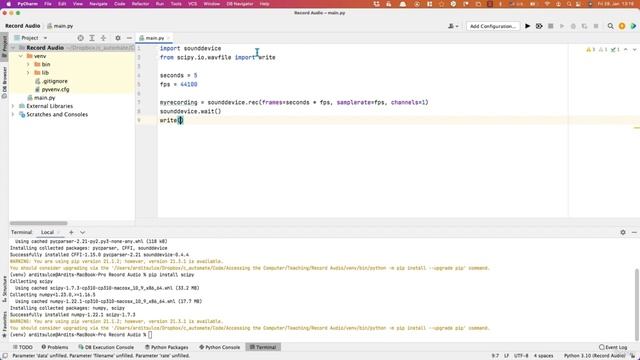This screenshot has height=360, width=640.
Task: Open terminal sessions dropdown arrow
Action: (x=82, y=232)
